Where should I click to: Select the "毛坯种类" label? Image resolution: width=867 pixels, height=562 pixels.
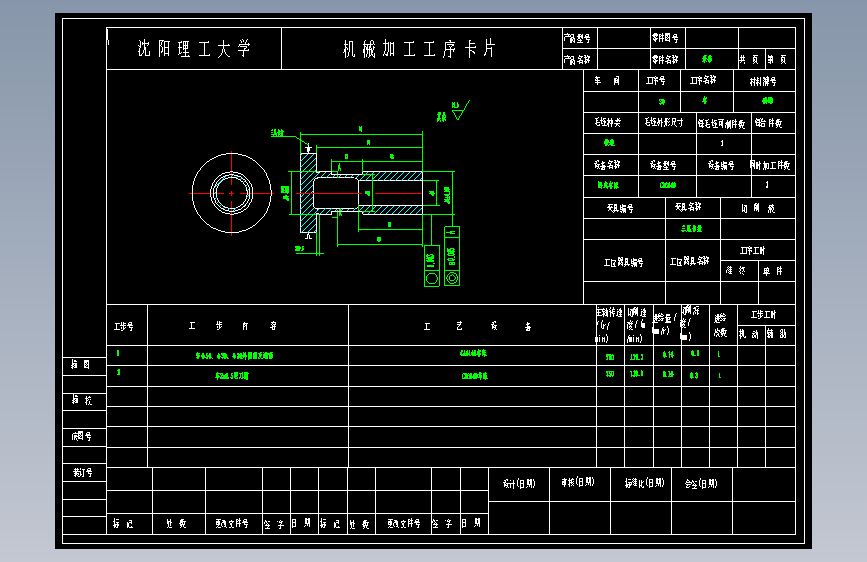tap(608, 122)
